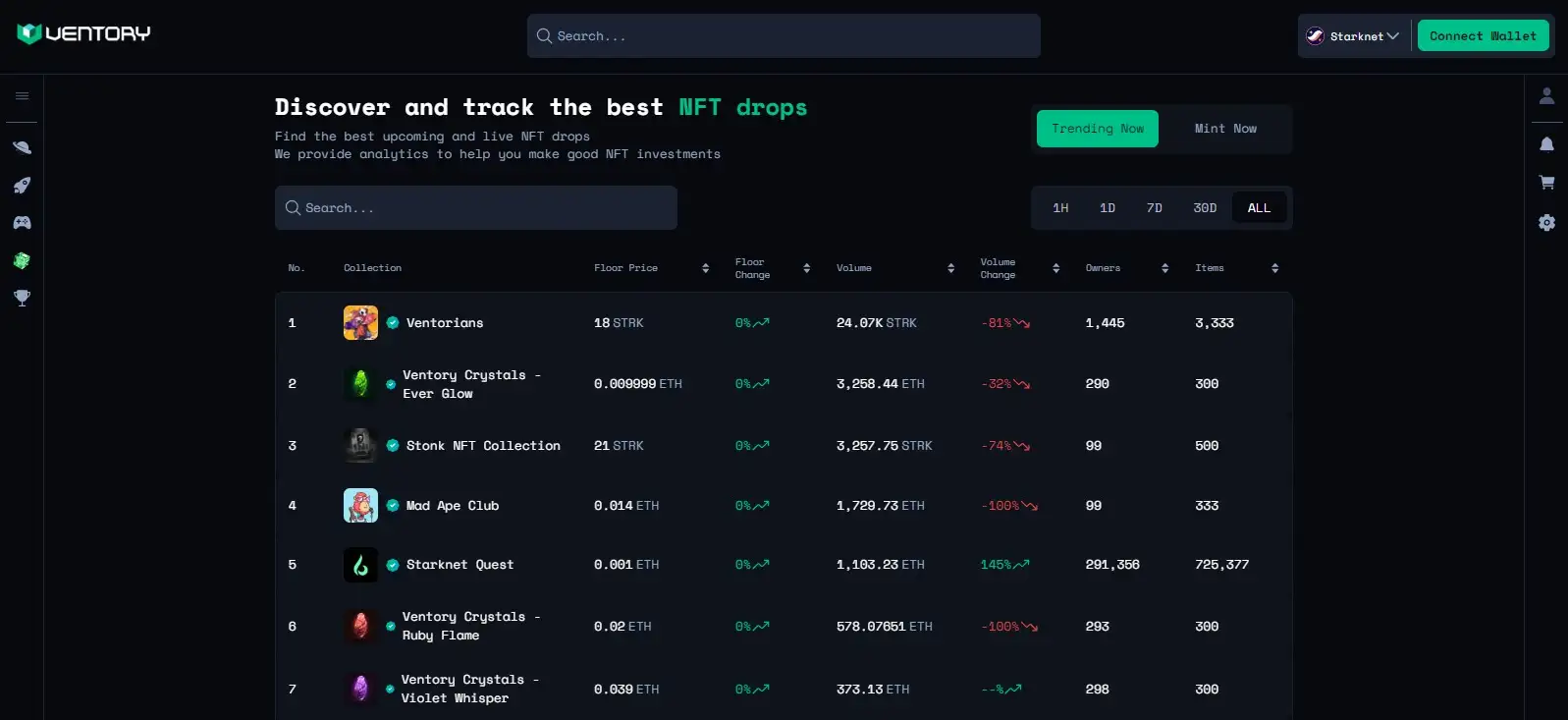Screen dimensions: 1568x720
Task: Open the Ventorians collection
Action: 444,323
